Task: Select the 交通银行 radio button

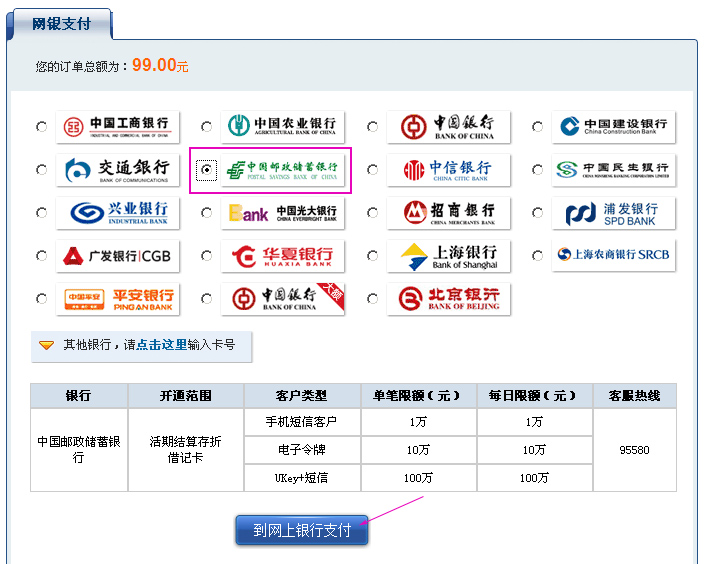Action: tap(42, 170)
